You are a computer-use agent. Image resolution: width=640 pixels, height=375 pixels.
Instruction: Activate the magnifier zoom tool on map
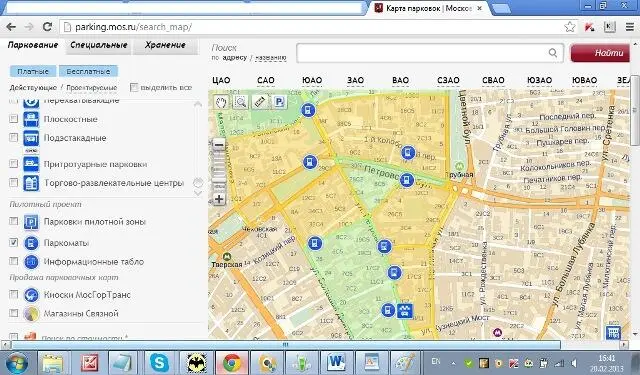coord(240,102)
